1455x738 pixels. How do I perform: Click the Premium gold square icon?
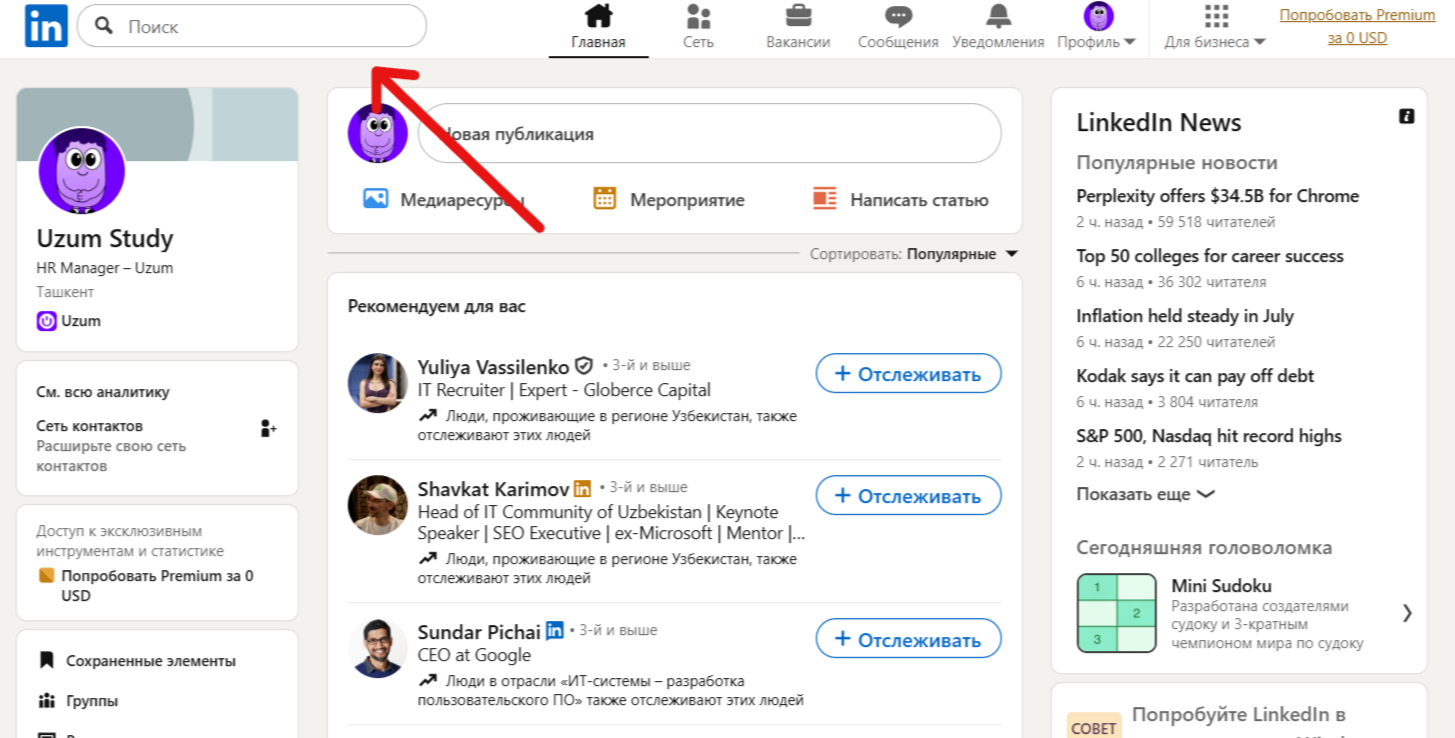click(x=46, y=575)
